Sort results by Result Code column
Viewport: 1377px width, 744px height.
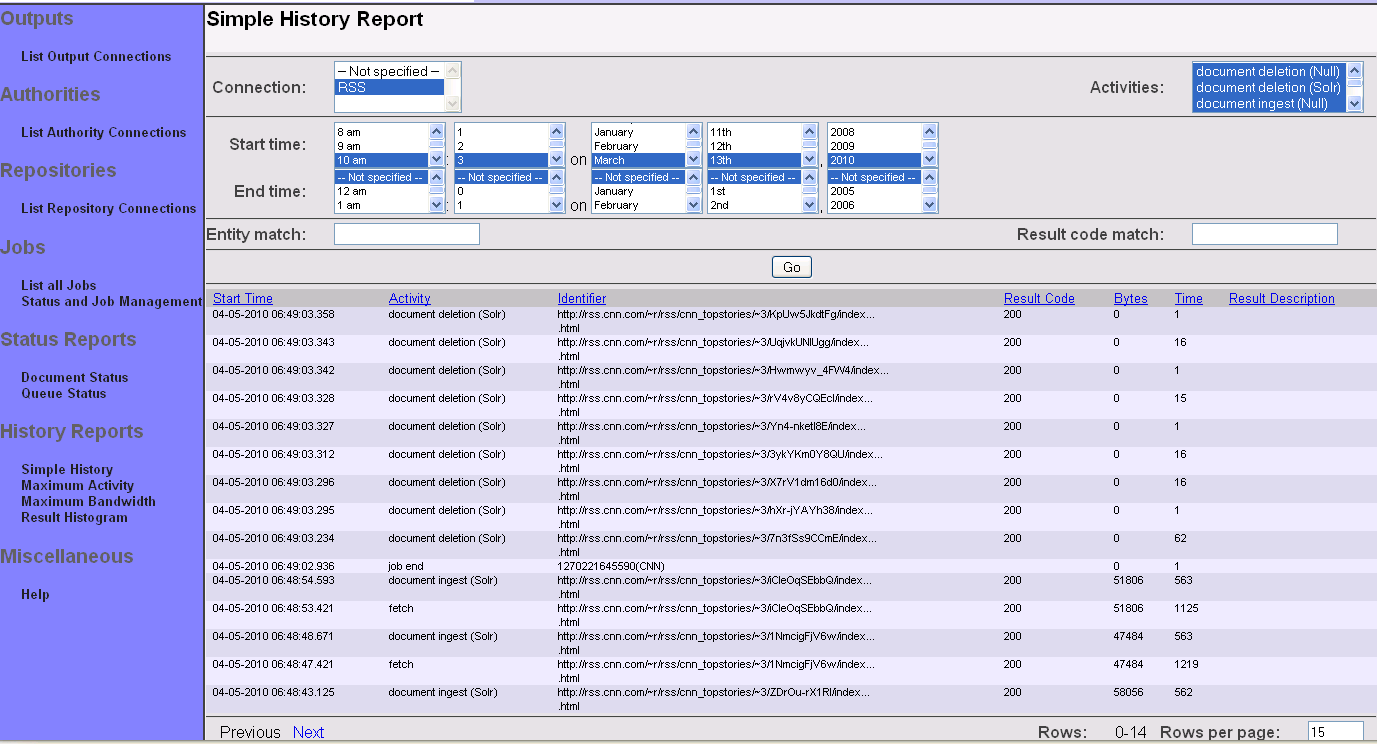pos(1038,298)
